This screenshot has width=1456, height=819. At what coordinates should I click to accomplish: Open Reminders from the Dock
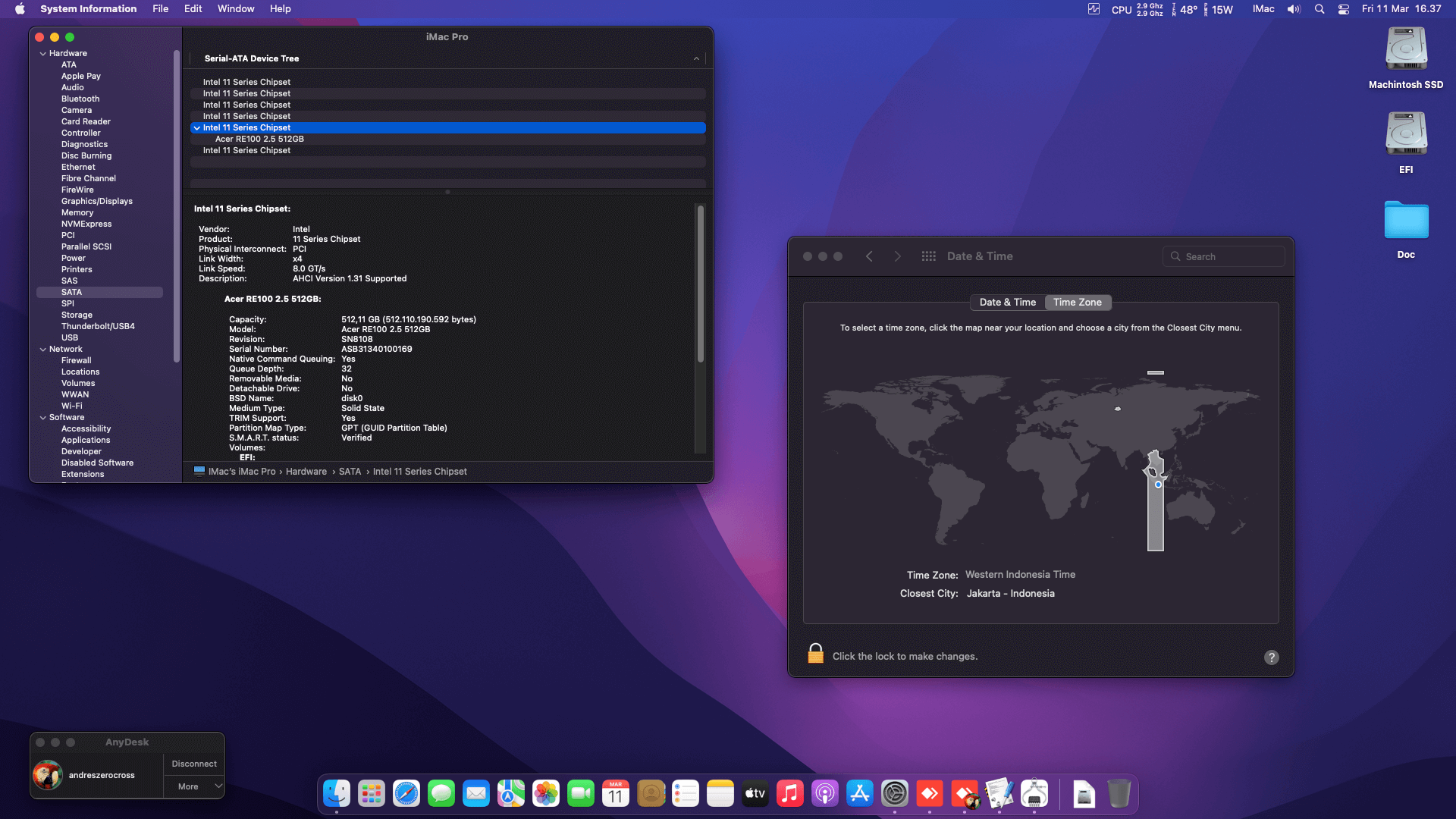686,794
